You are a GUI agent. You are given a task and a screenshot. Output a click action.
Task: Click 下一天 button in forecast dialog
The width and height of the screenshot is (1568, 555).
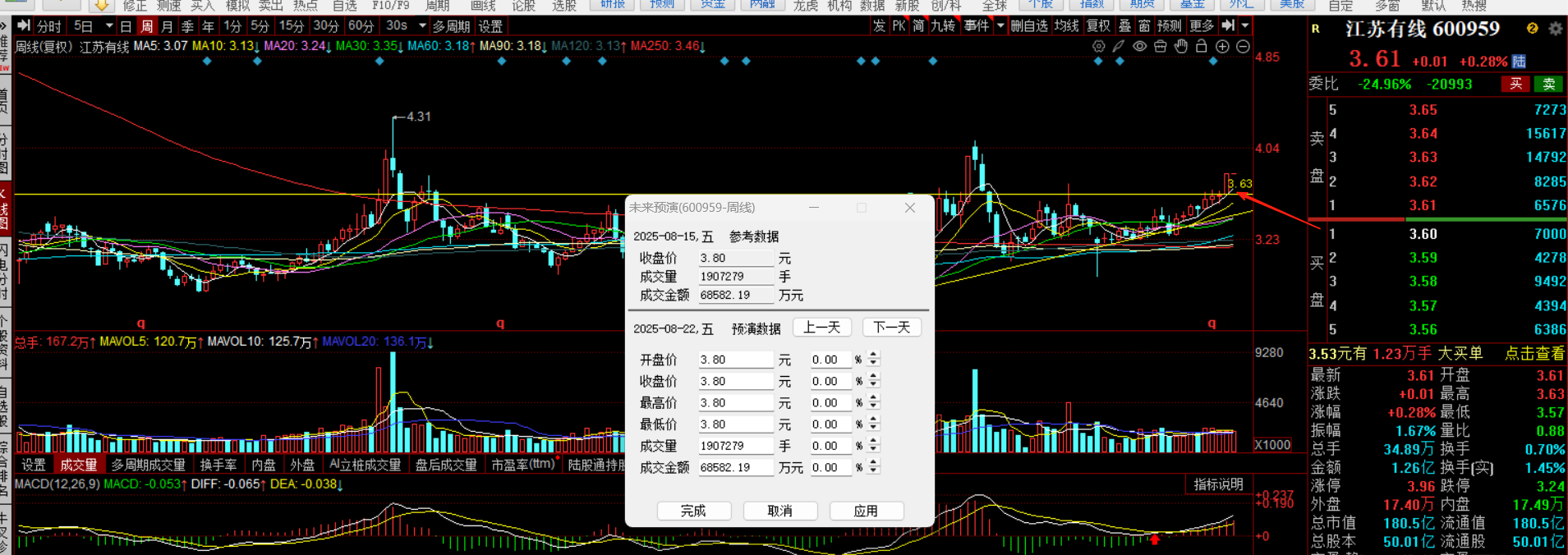click(x=892, y=328)
